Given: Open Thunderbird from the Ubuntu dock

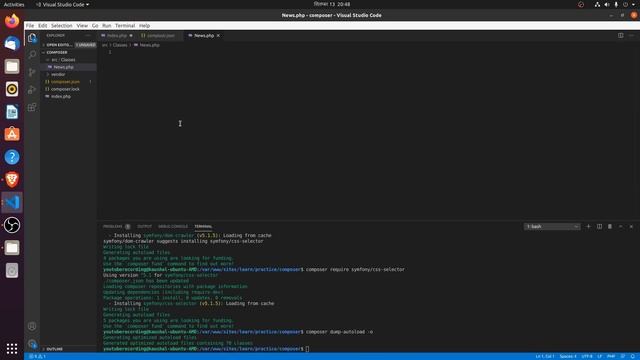Looking at the screenshot, I should click(x=12, y=43).
